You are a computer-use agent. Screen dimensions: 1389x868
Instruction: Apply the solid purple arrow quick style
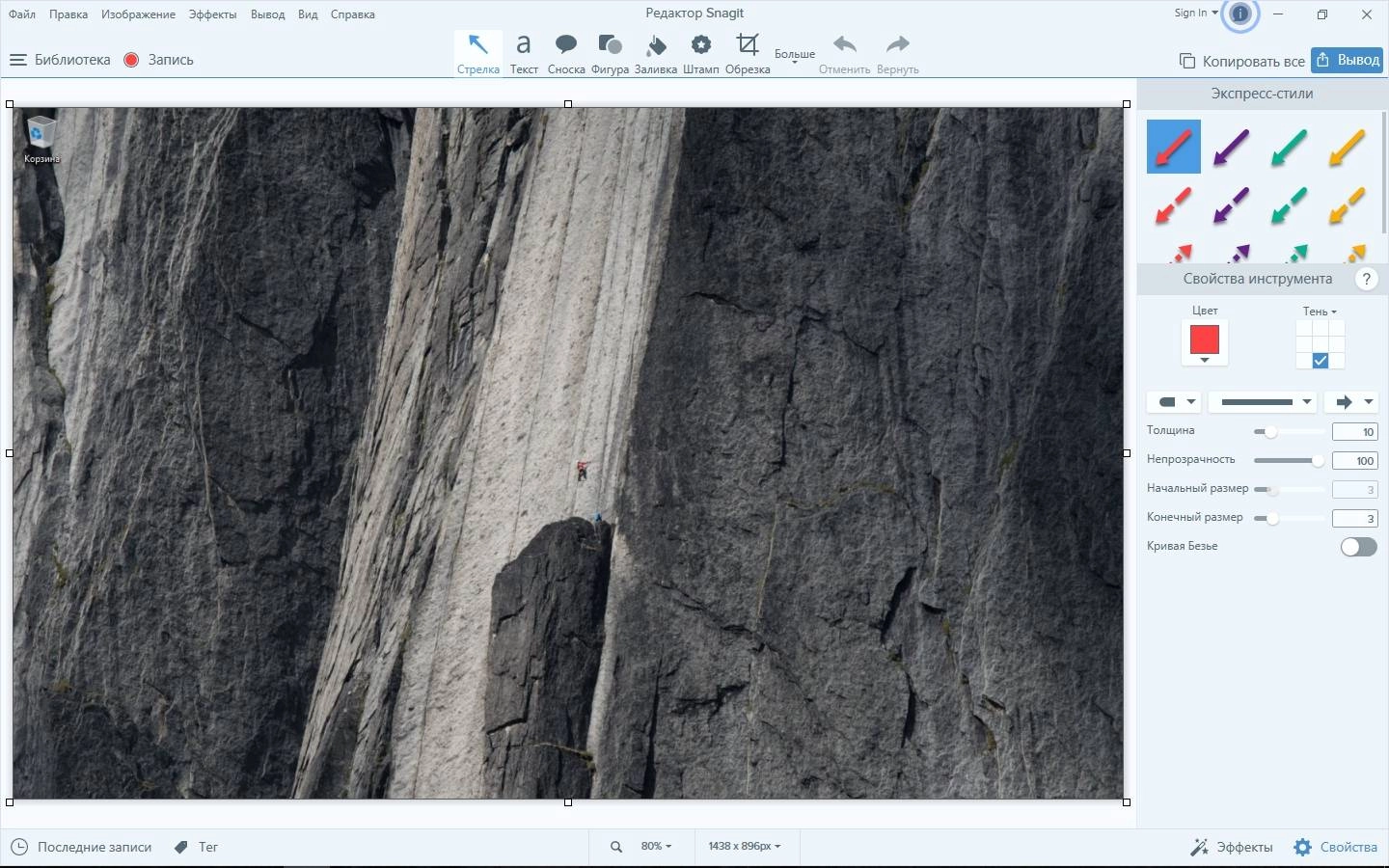(x=1232, y=147)
